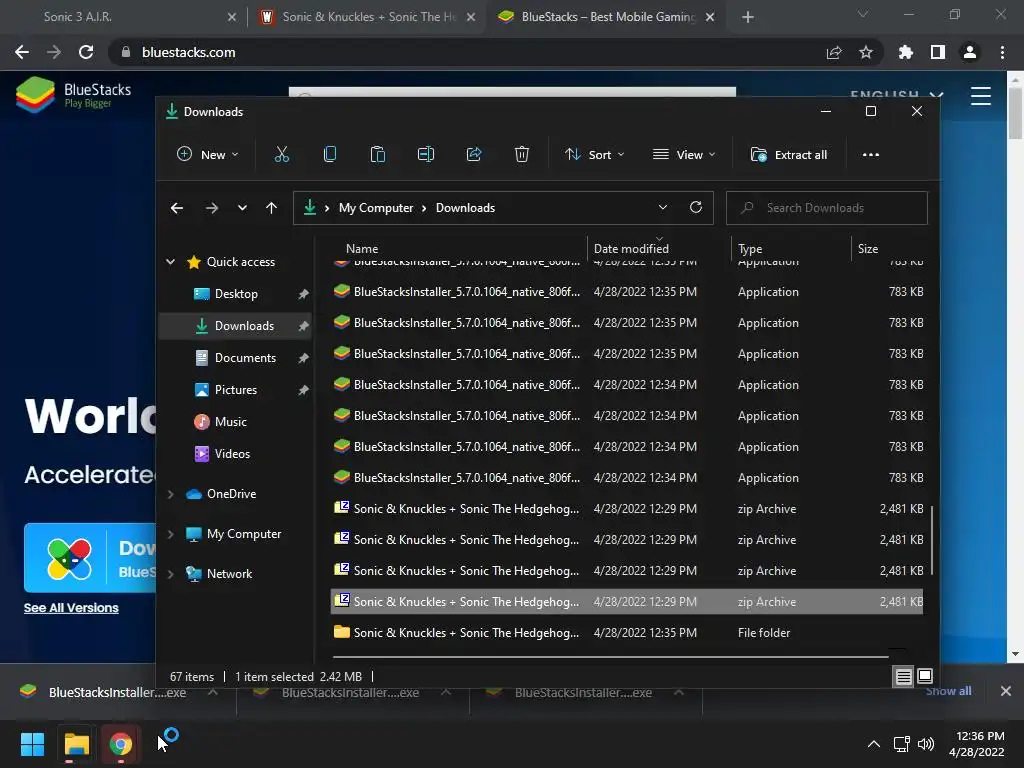
Task: Go back in File Explorer navigation
Action: pyautogui.click(x=176, y=208)
